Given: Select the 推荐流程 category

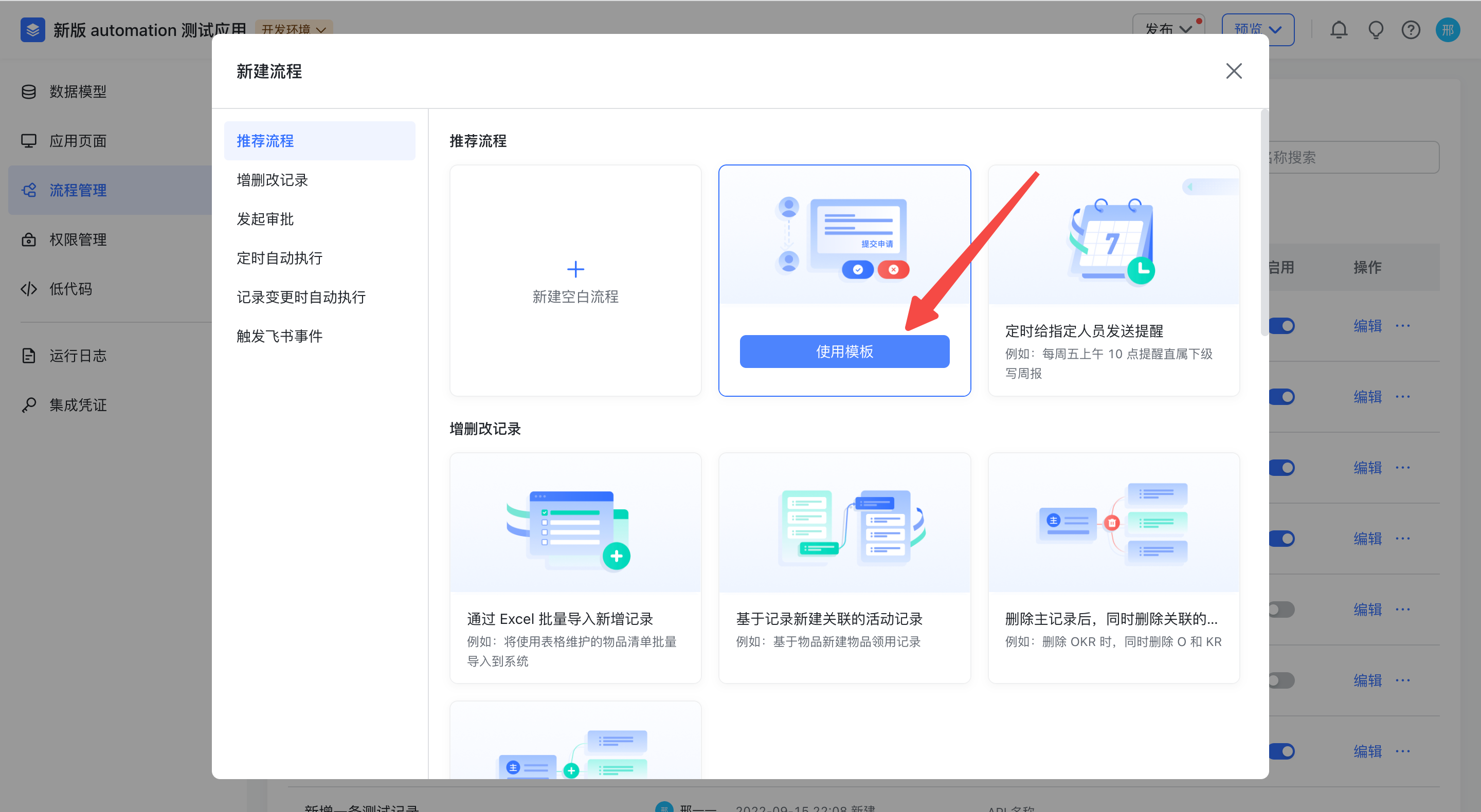Looking at the screenshot, I should pyautogui.click(x=320, y=141).
